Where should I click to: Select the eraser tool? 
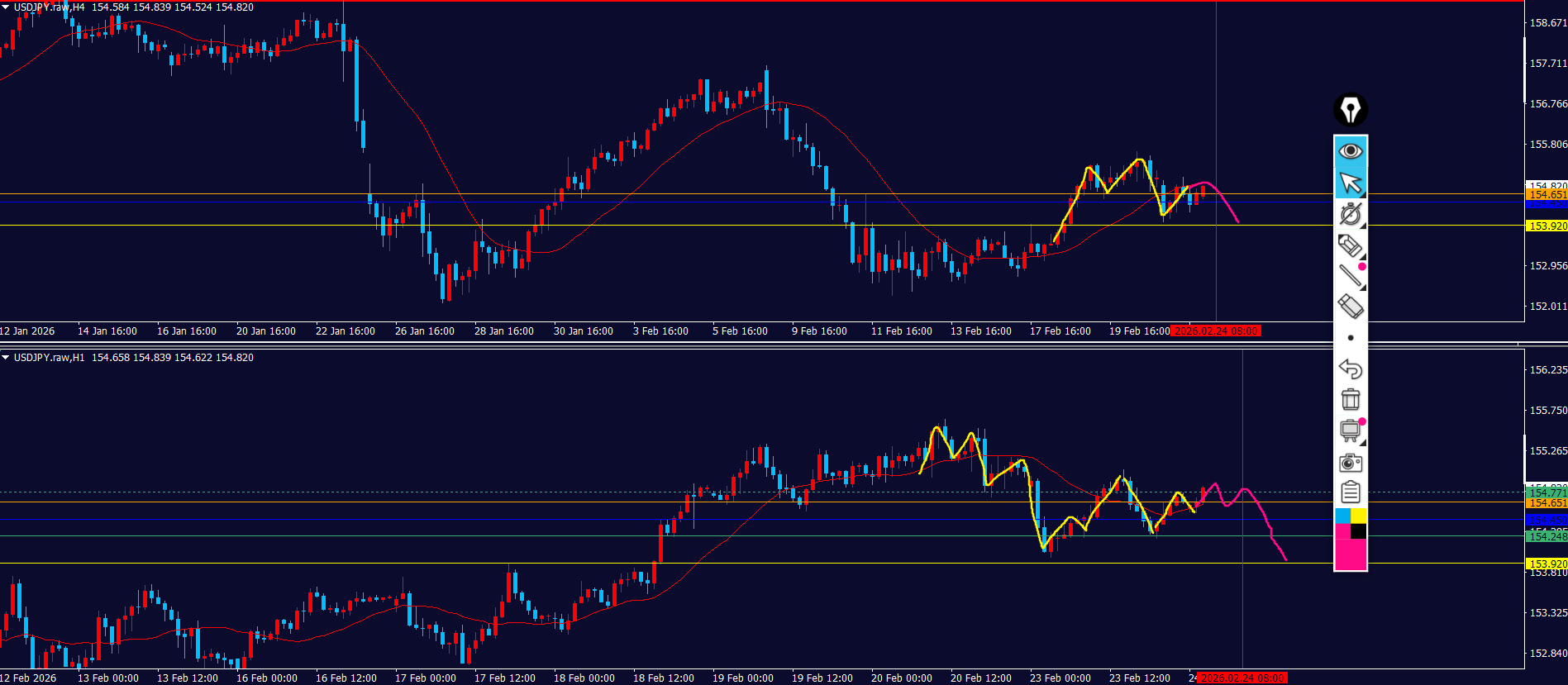click(1351, 307)
